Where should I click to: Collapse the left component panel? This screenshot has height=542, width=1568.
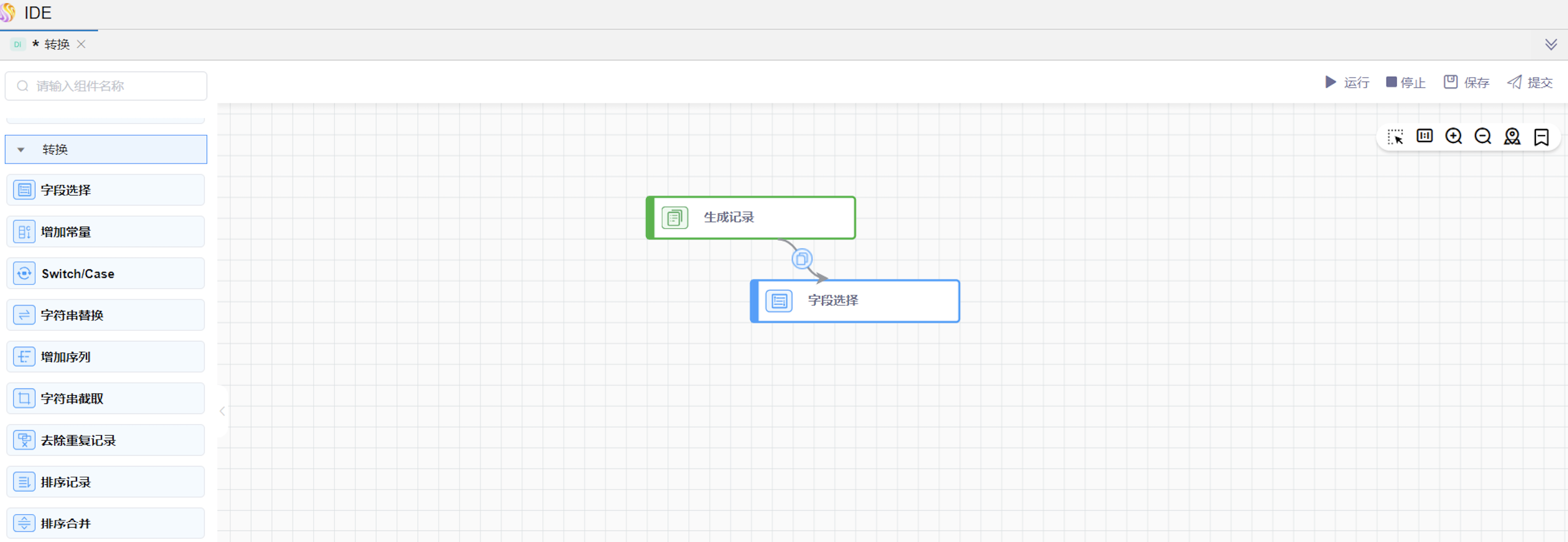[222, 411]
